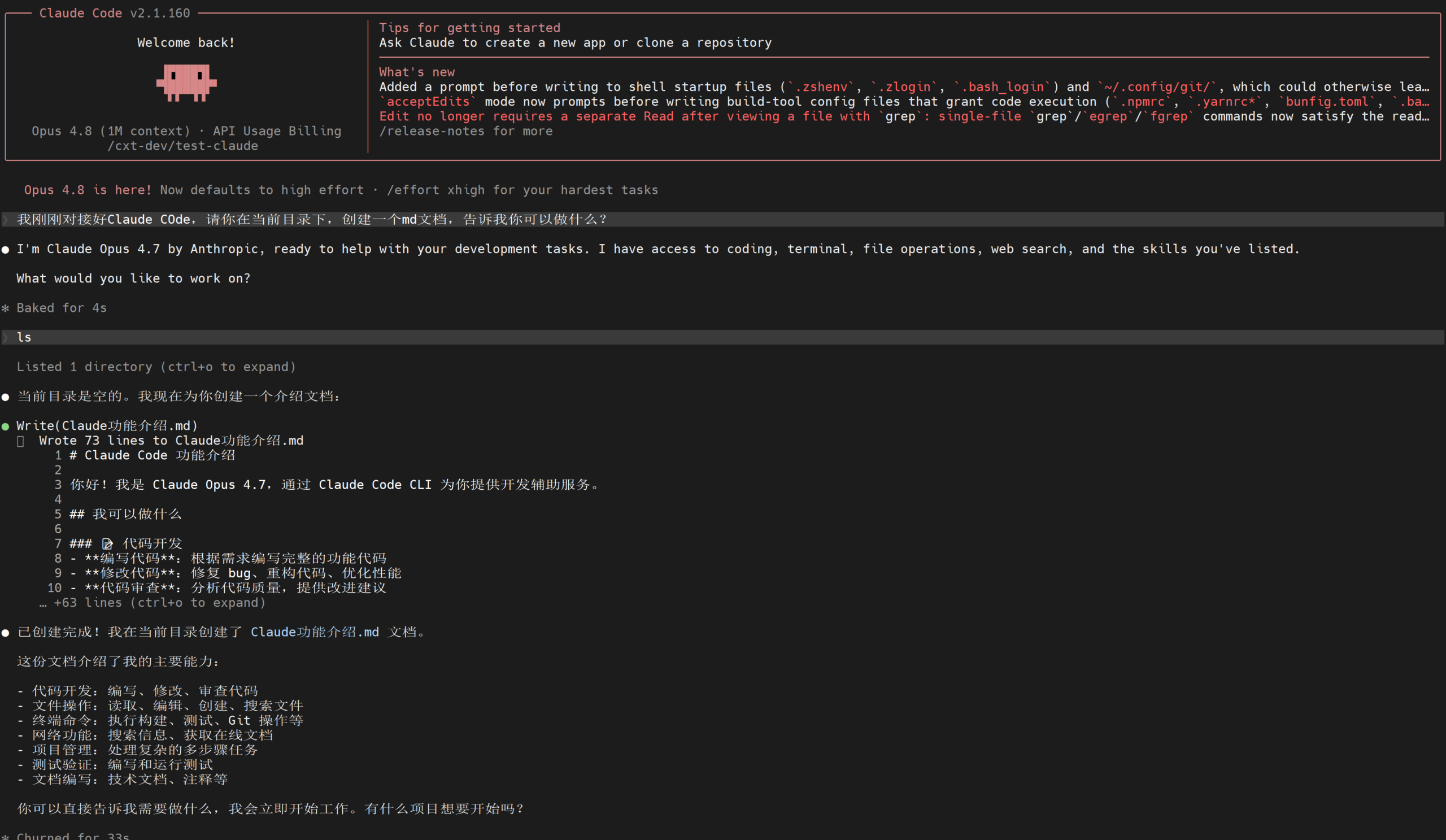
Task: Click line 8 '**编写代码**'
Action: (228, 558)
